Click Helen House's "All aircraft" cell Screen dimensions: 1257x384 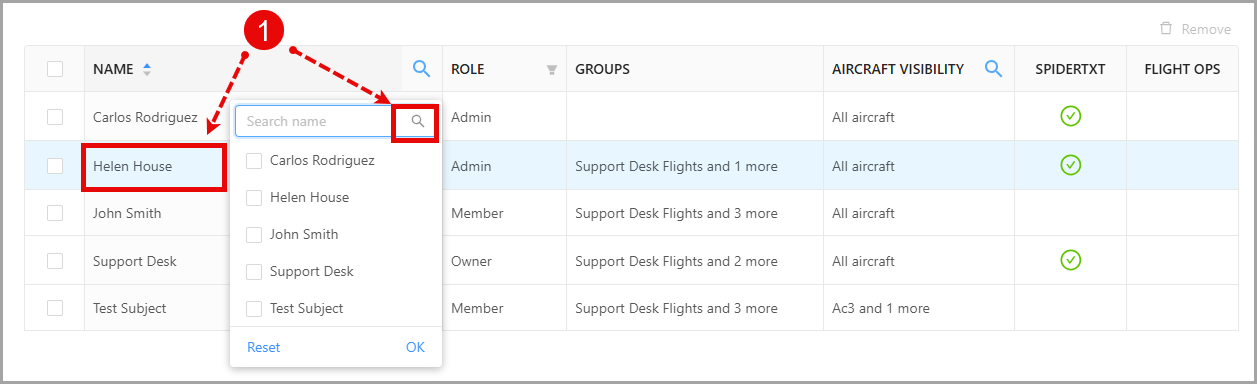863,166
